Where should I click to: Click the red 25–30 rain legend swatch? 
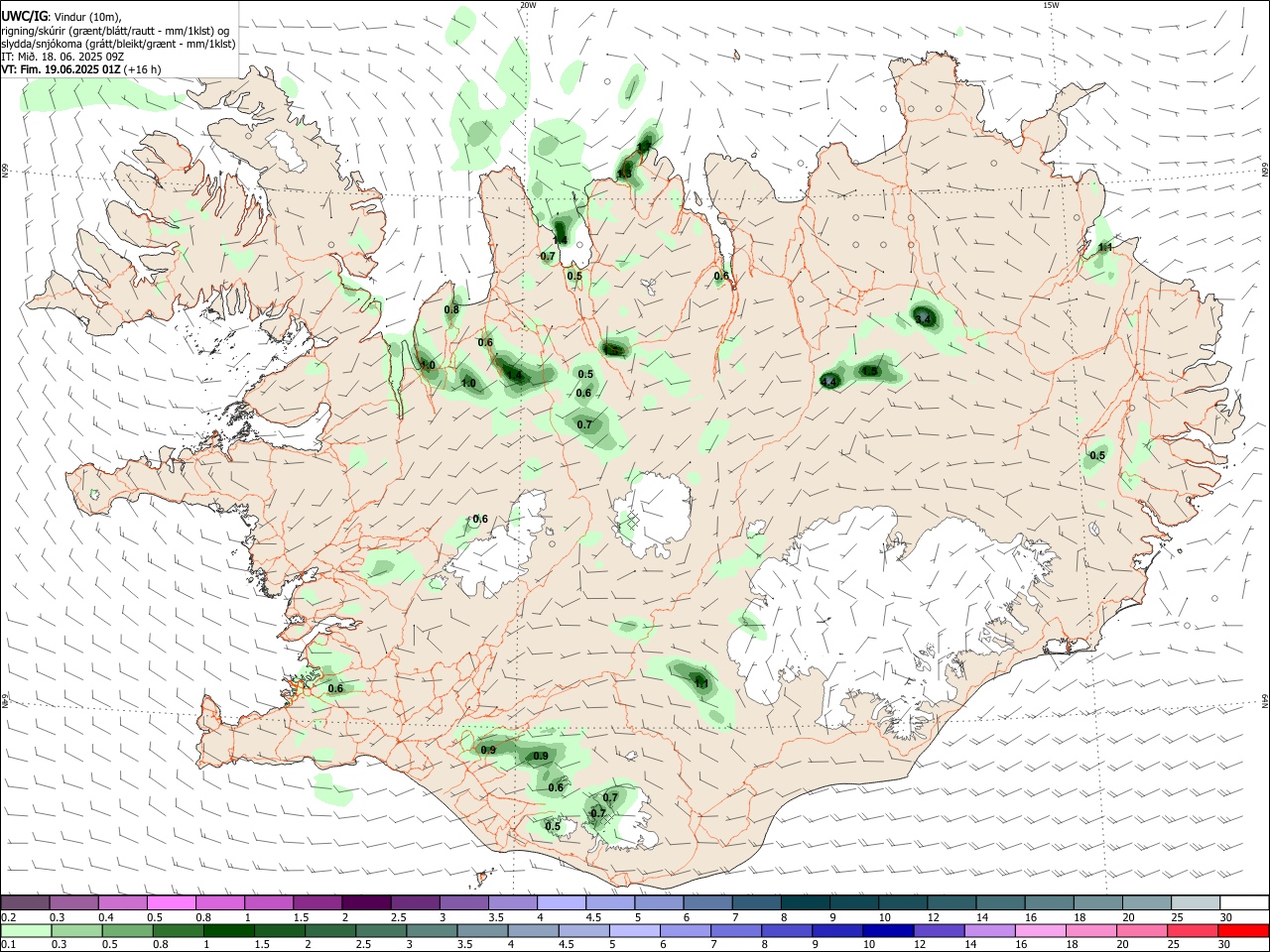1191,931
